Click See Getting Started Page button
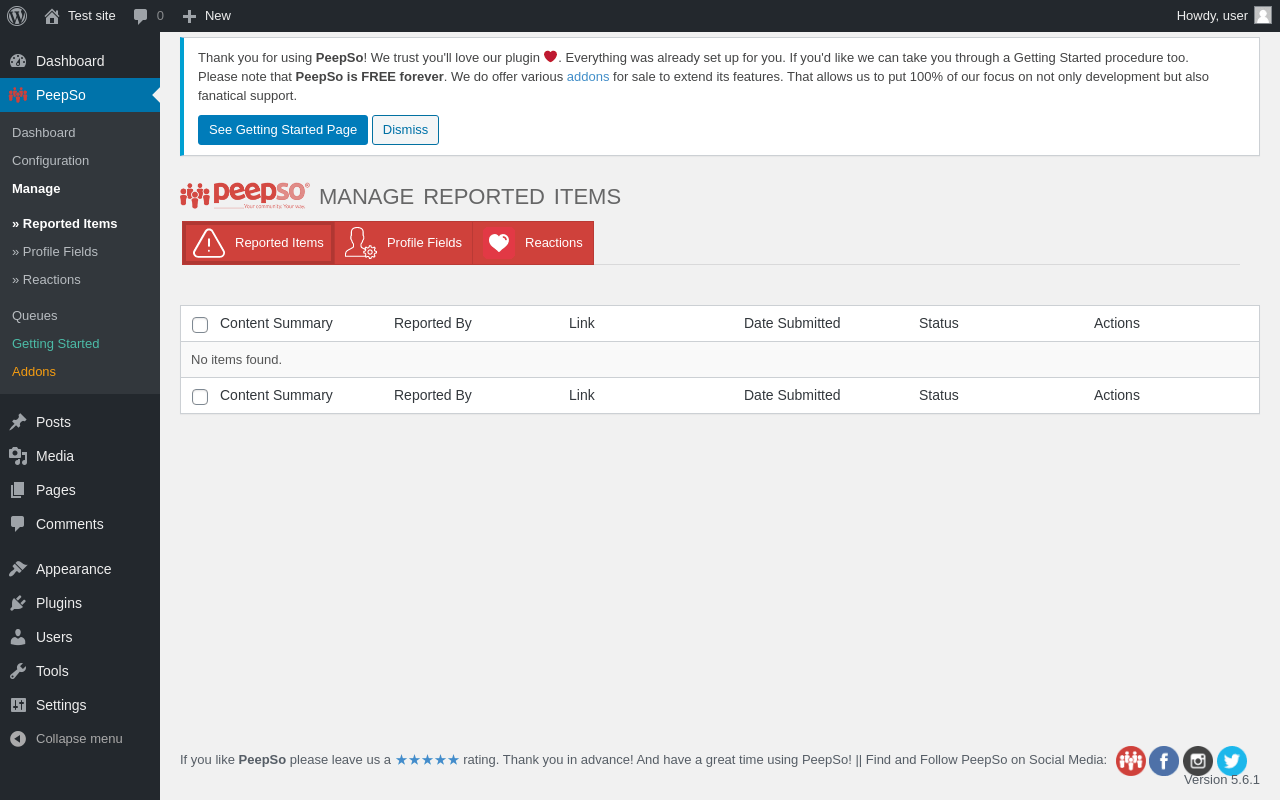Screen dimensions: 1280x800 [283, 130]
